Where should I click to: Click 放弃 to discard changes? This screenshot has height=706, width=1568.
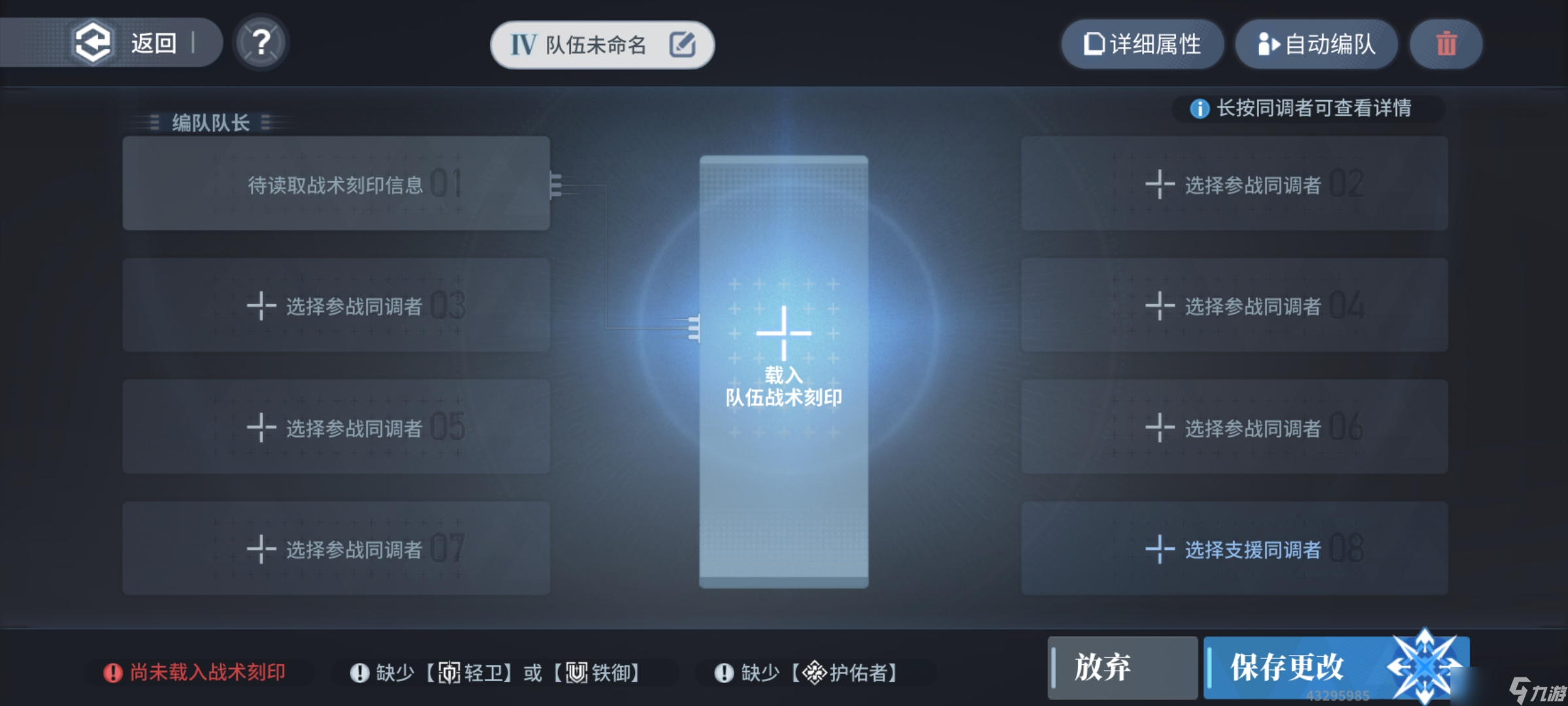coord(1122,667)
